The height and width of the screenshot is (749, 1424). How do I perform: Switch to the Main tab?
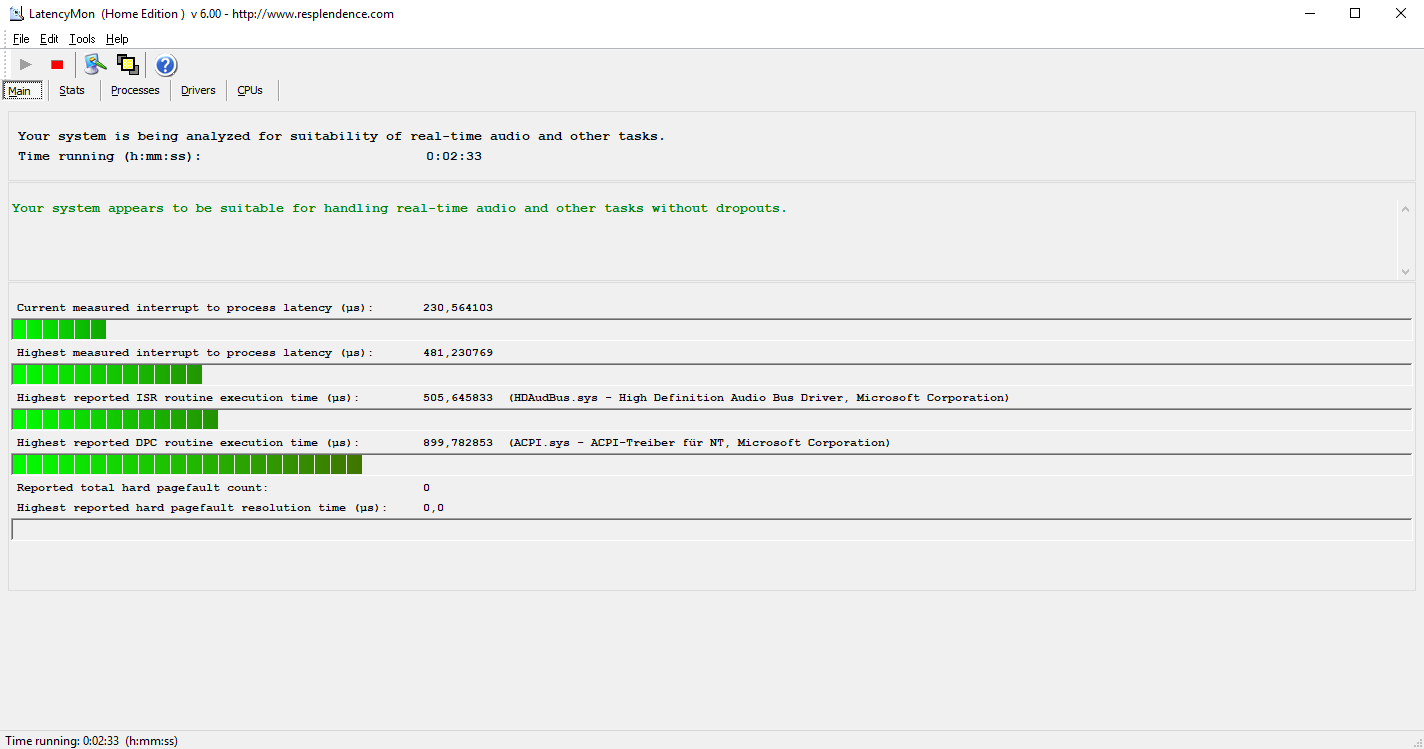point(21,91)
